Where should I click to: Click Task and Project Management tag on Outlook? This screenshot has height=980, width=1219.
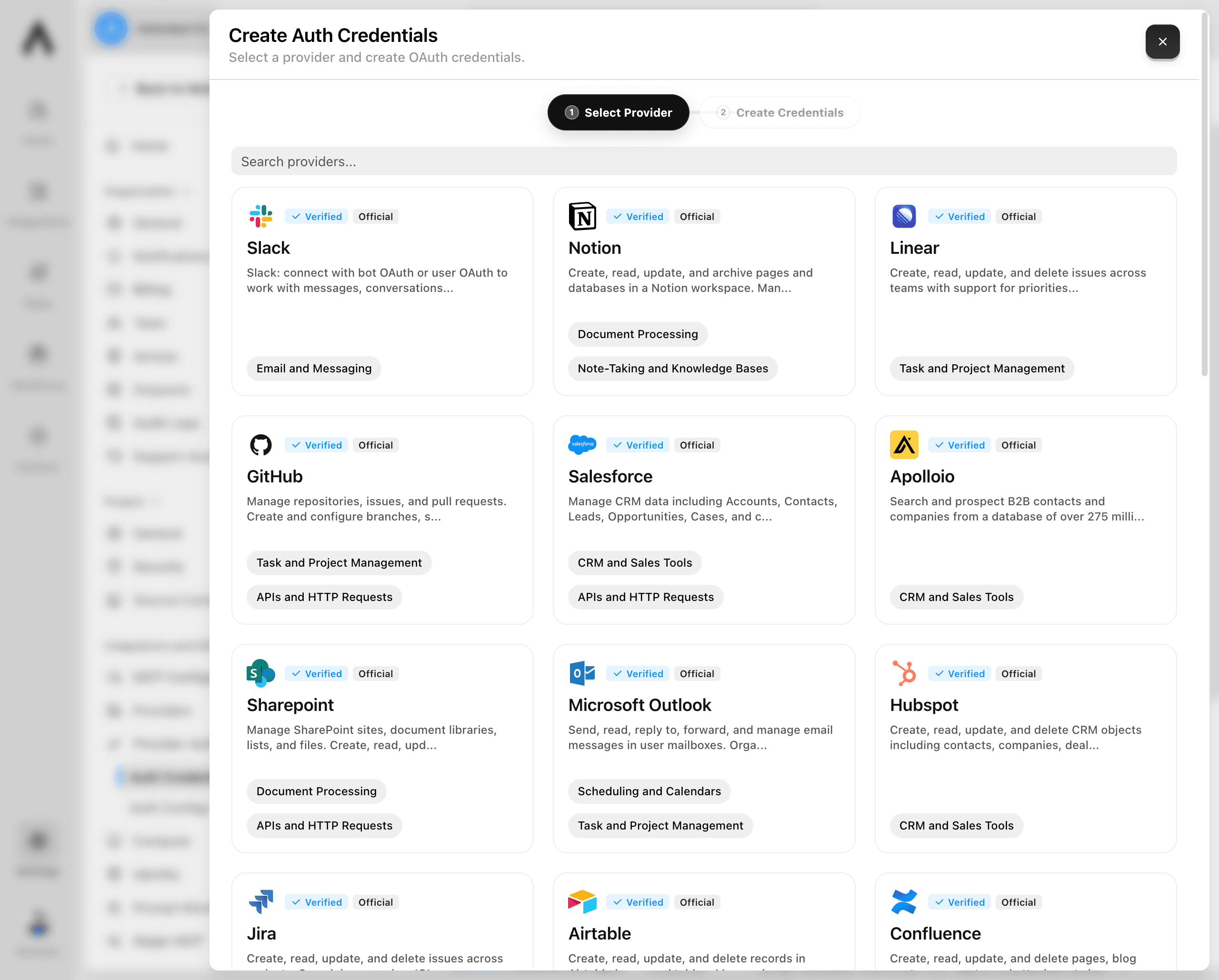pyautogui.click(x=660, y=825)
